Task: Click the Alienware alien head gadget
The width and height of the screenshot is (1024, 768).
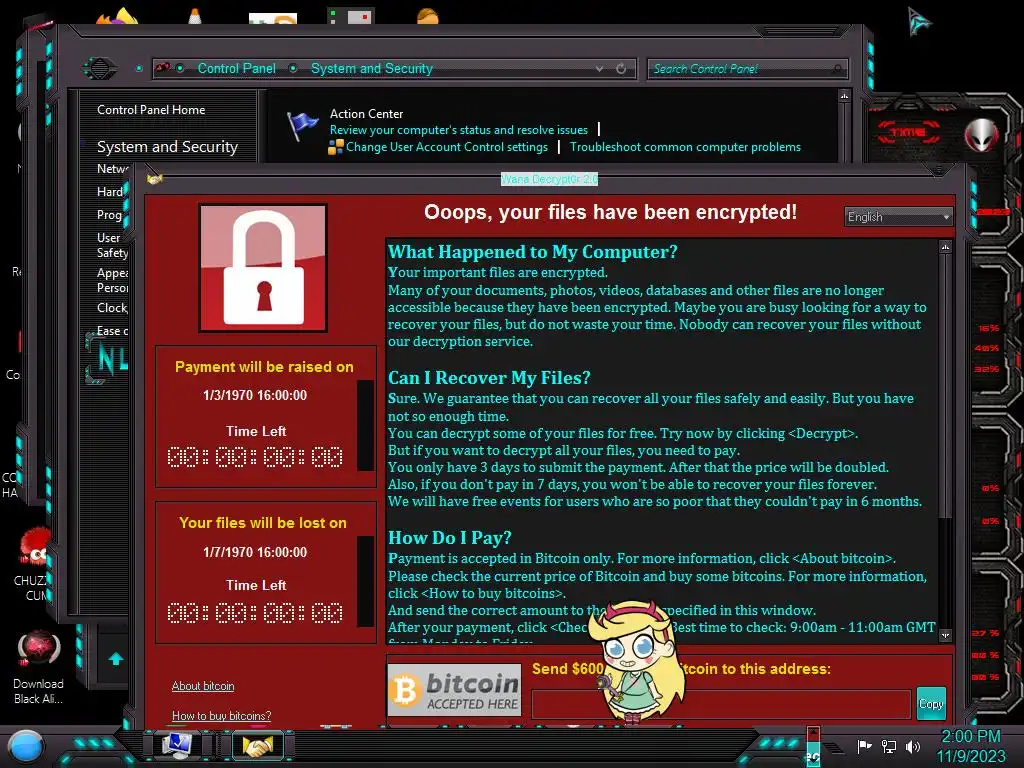Action: pyautogui.click(x=982, y=135)
